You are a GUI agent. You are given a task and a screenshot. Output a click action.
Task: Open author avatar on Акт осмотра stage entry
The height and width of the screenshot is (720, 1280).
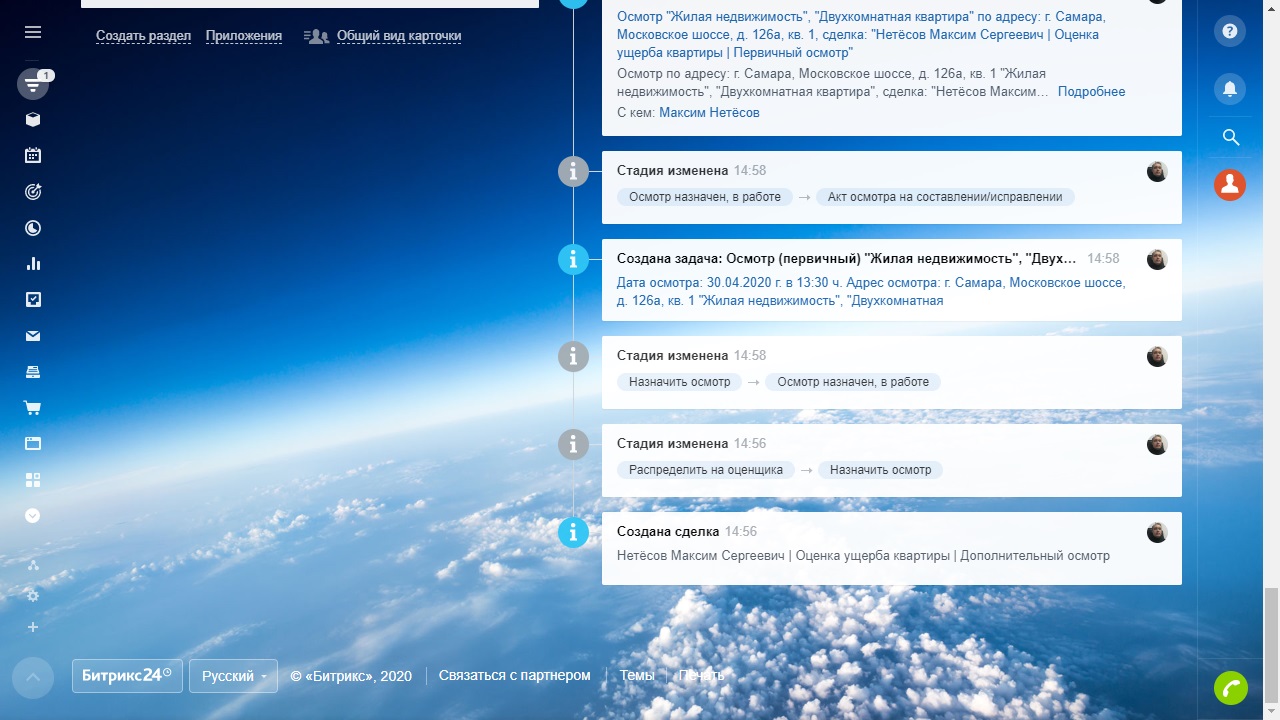click(1157, 171)
